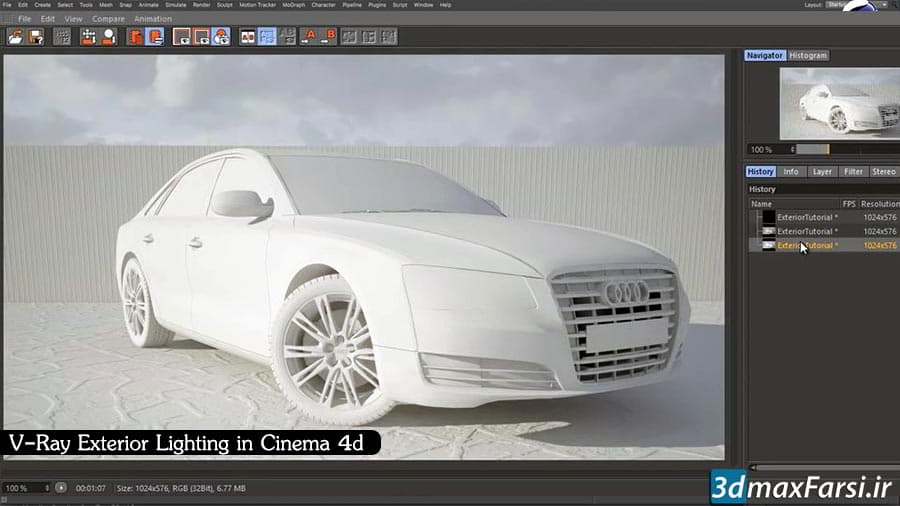Click the highlighted orange 1024x576 resolution value
The height and width of the screenshot is (506, 900).
click(x=880, y=246)
